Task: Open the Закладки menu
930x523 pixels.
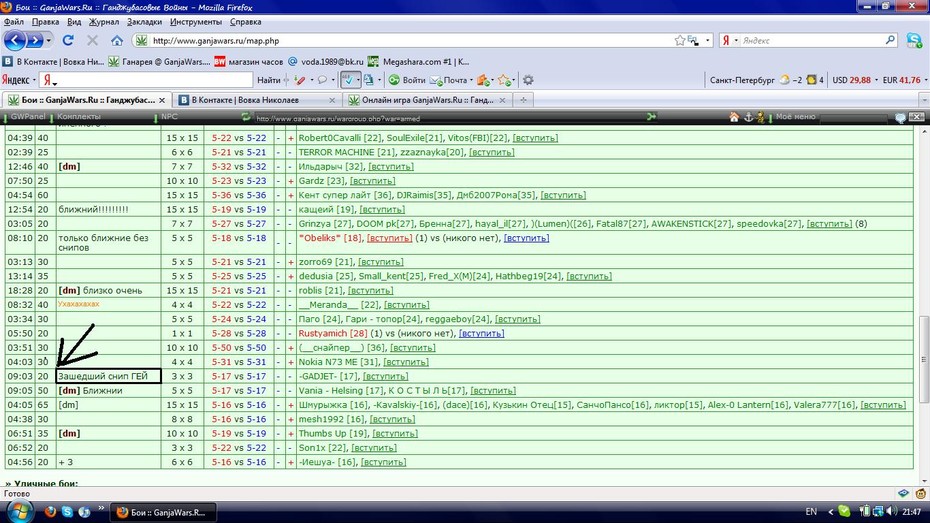Action: pos(144,22)
